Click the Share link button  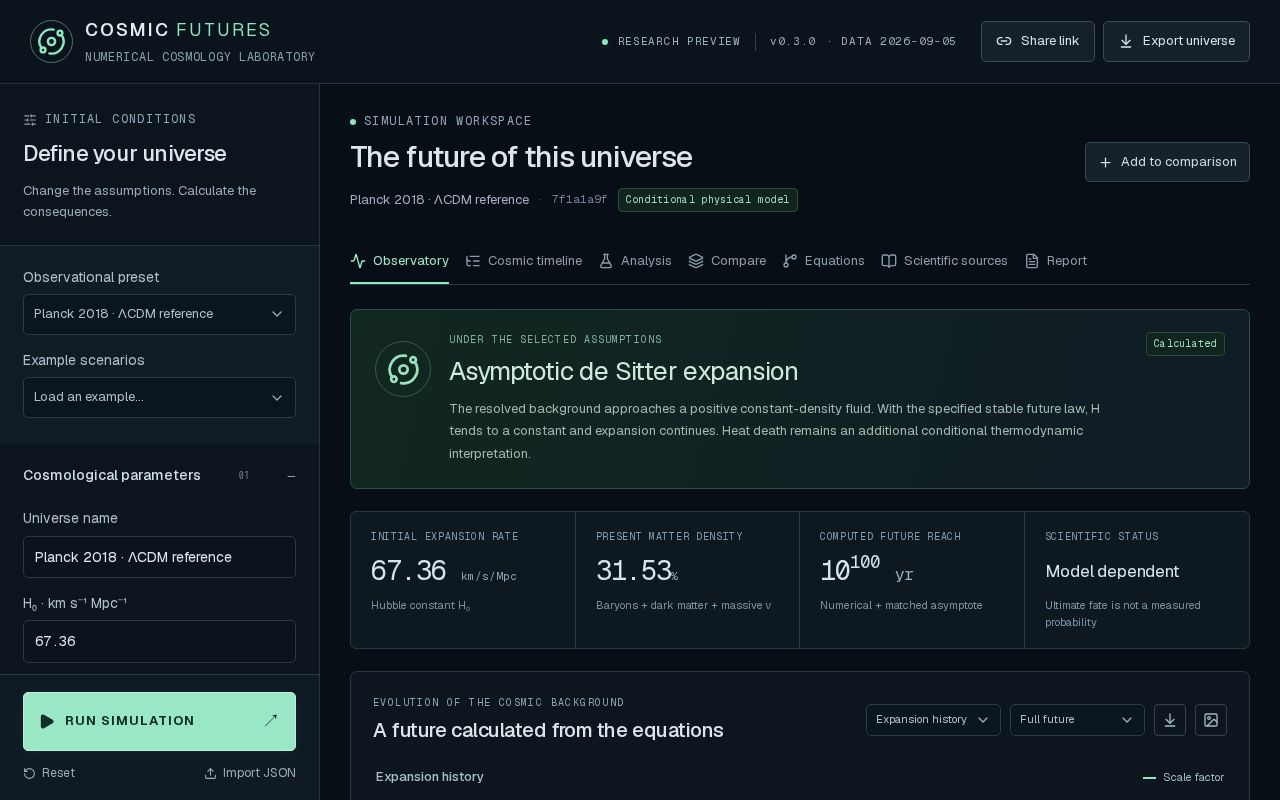click(1038, 41)
